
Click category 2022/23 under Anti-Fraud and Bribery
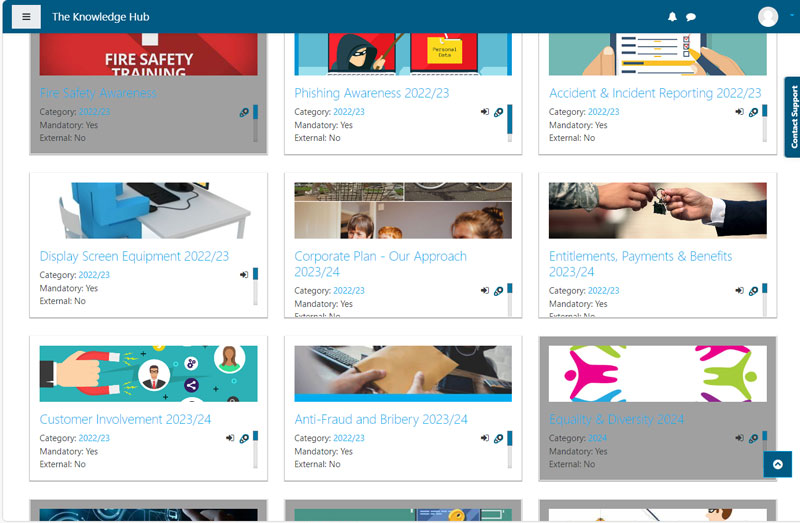(349, 438)
